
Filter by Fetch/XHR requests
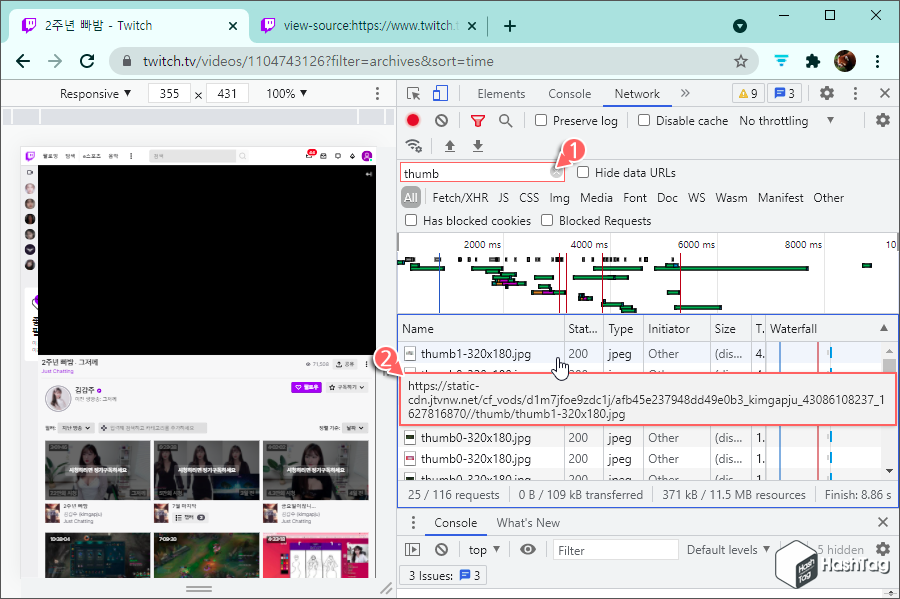coord(460,197)
